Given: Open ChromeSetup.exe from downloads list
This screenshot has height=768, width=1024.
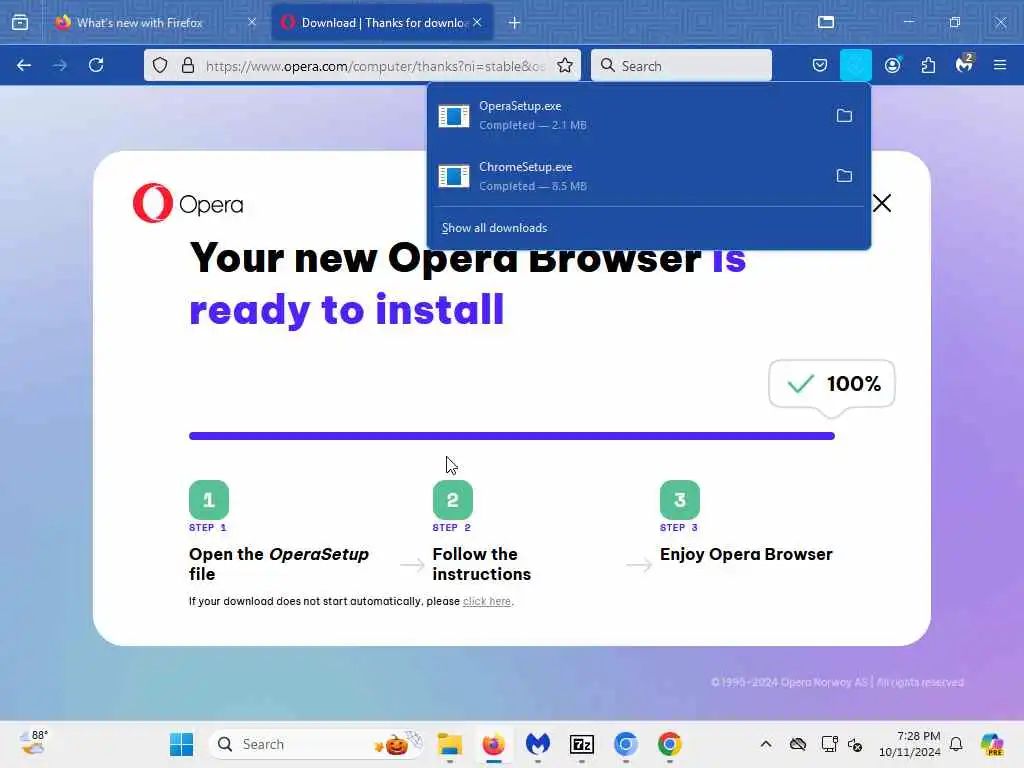Looking at the screenshot, I should [627, 176].
